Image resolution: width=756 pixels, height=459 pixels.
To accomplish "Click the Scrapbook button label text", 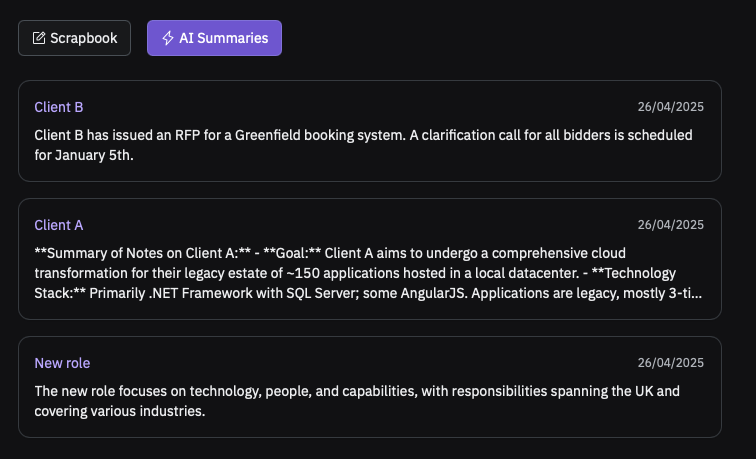I will click(84, 38).
